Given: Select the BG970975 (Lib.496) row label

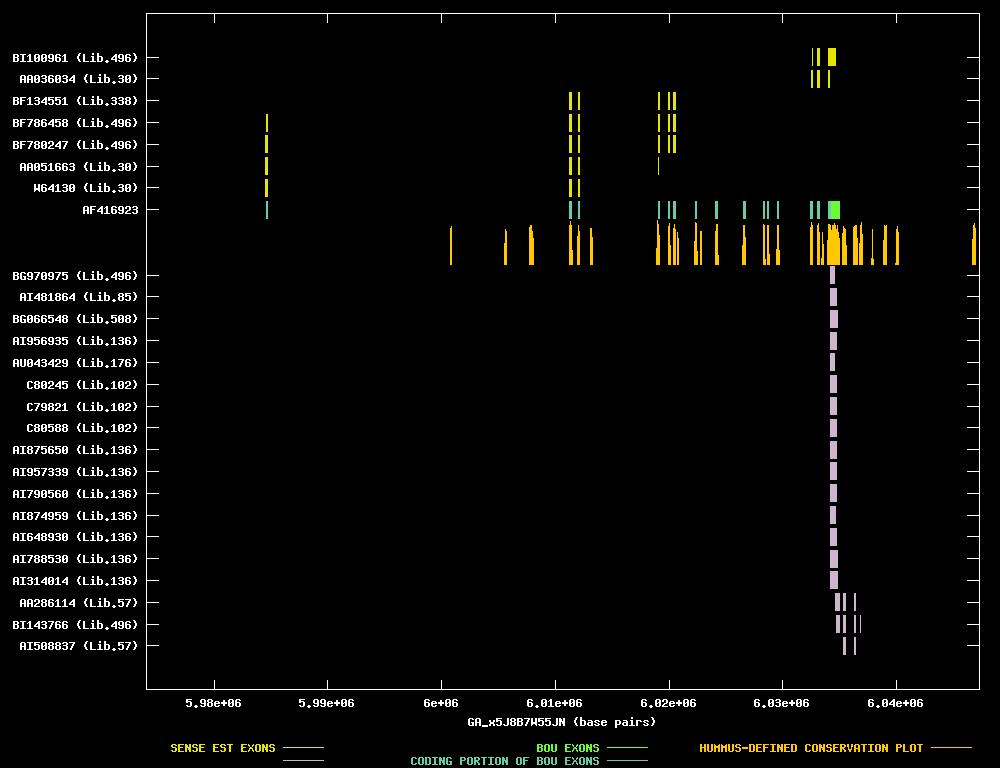Looking at the screenshot, I should point(75,276).
